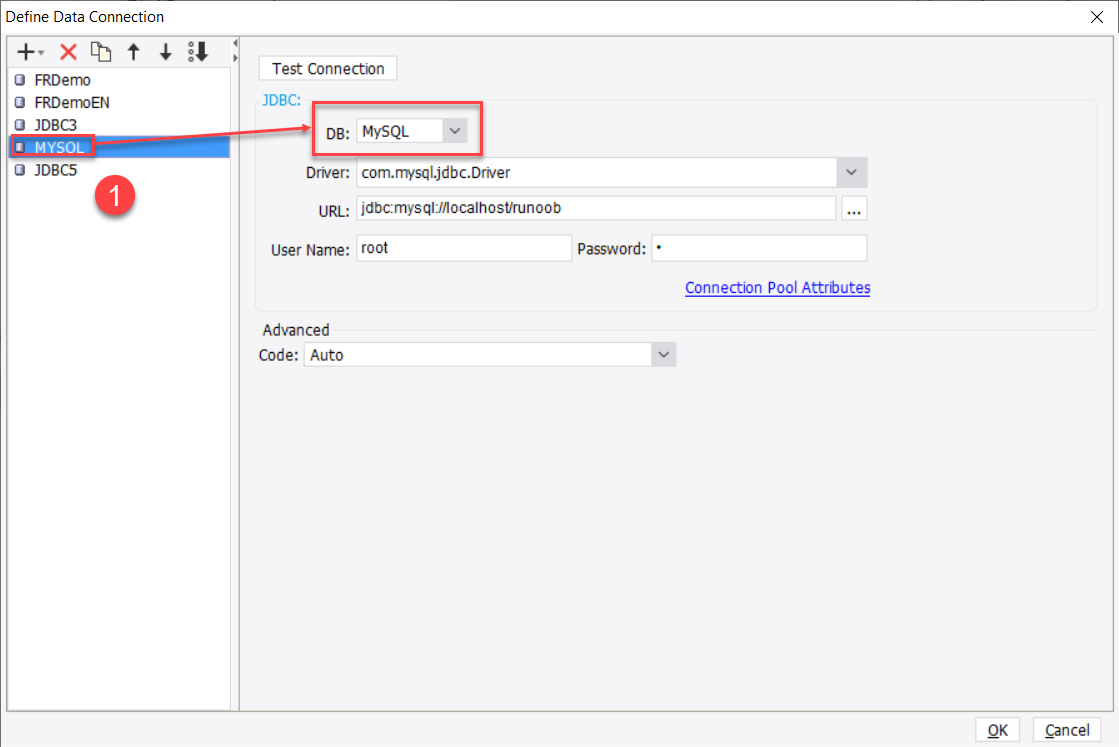Click the Password input field
The width and height of the screenshot is (1119, 747).
click(x=759, y=247)
